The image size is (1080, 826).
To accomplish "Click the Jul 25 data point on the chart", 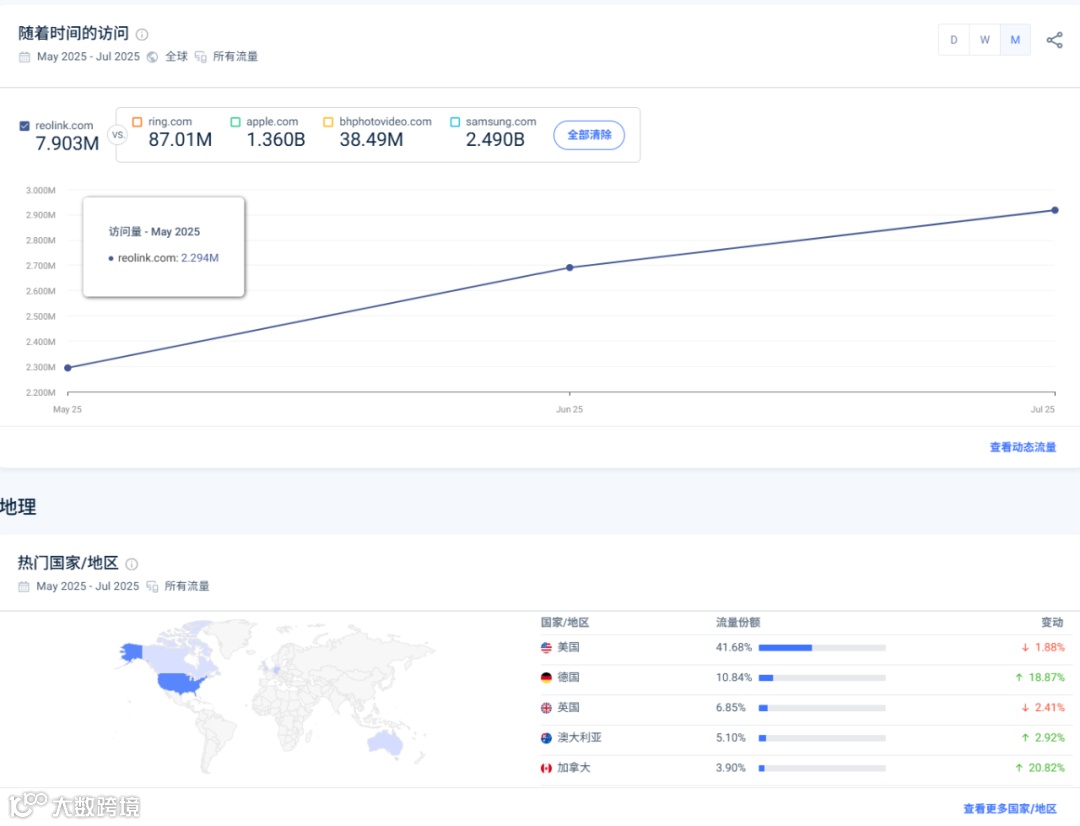I will click(x=1055, y=210).
